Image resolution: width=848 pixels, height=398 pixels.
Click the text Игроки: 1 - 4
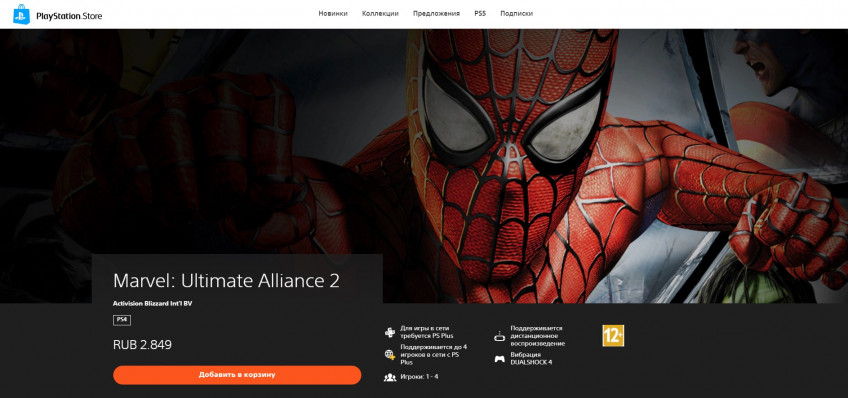pos(419,376)
